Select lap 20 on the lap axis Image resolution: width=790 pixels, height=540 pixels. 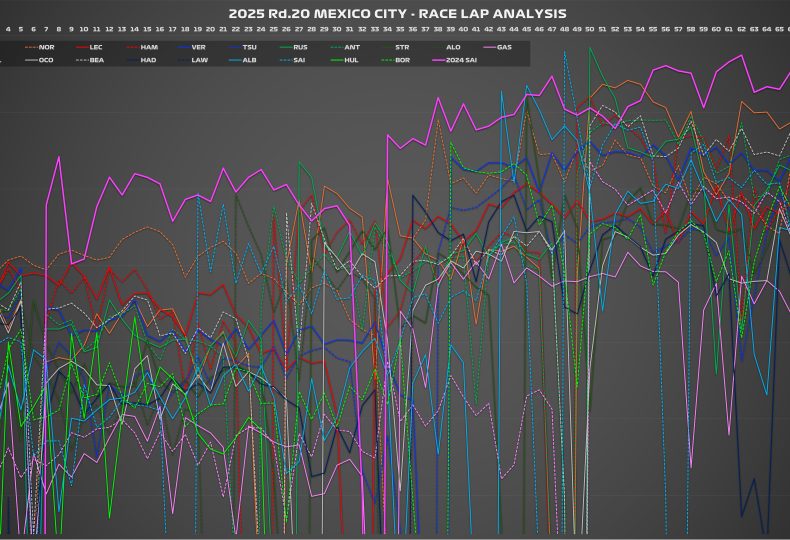(210, 30)
